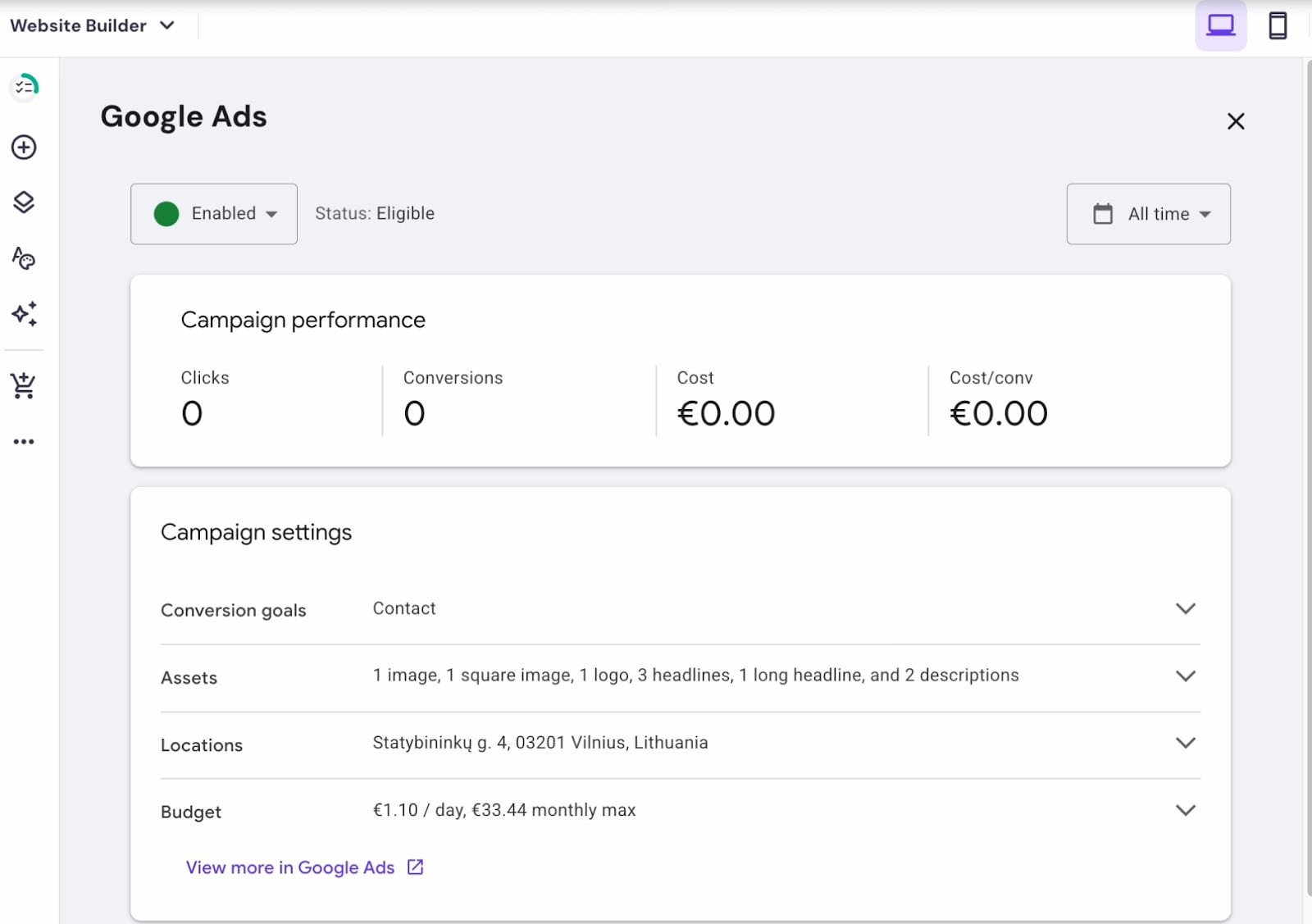Open the All time date range dropdown
Image resolution: width=1312 pixels, height=924 pixels.
pos(1148,214)
